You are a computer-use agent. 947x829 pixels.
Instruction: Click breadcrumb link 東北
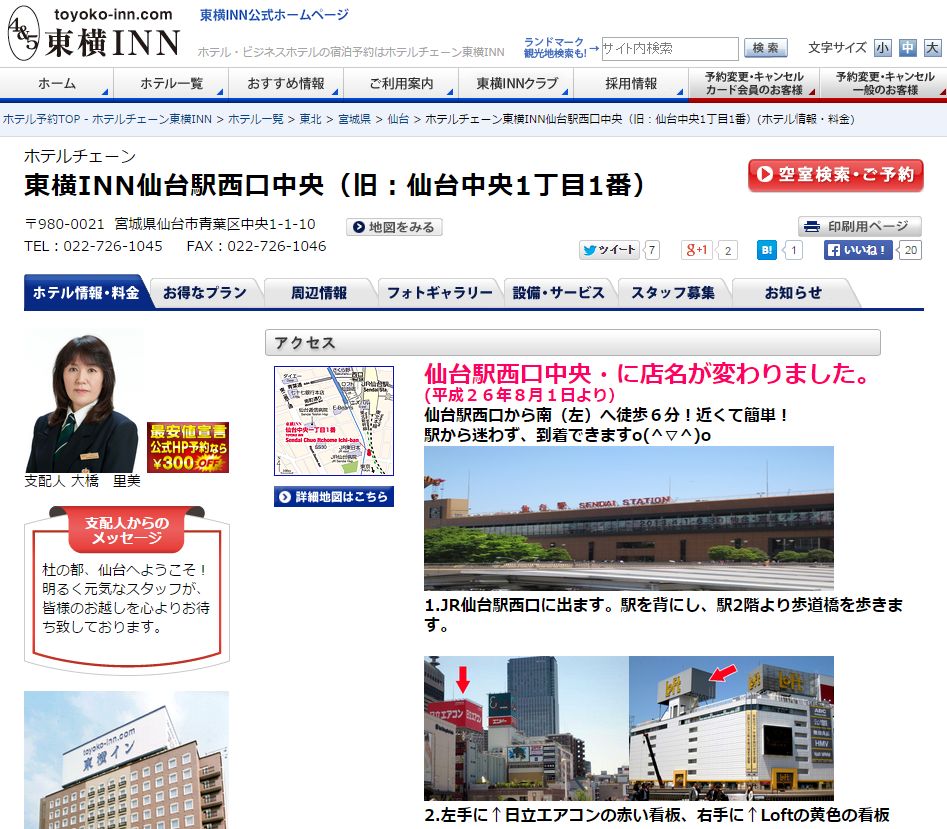pyautogui.click(x=310, y=119)
